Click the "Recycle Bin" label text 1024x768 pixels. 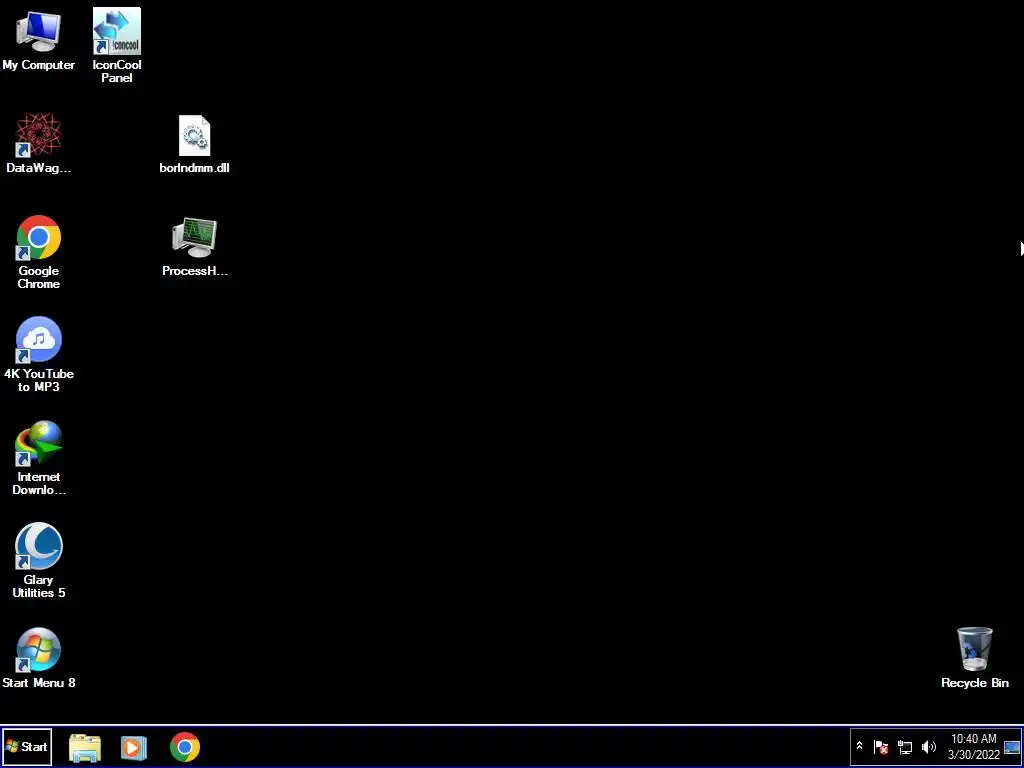click(x=975, y=682)
